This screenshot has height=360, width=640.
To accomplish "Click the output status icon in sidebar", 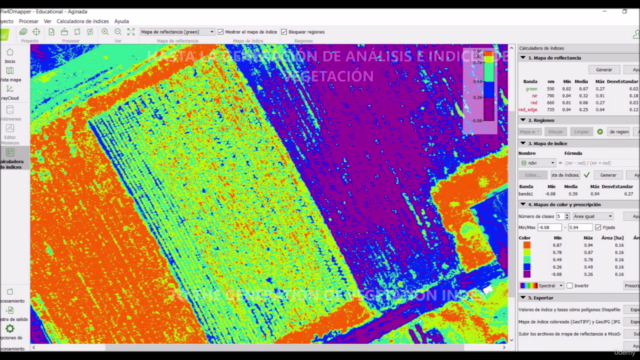I will [10, 311].
